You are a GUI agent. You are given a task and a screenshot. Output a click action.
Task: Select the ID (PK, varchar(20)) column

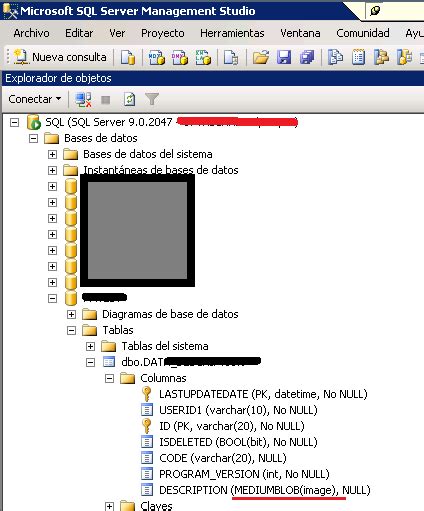(x=232, y=426)
